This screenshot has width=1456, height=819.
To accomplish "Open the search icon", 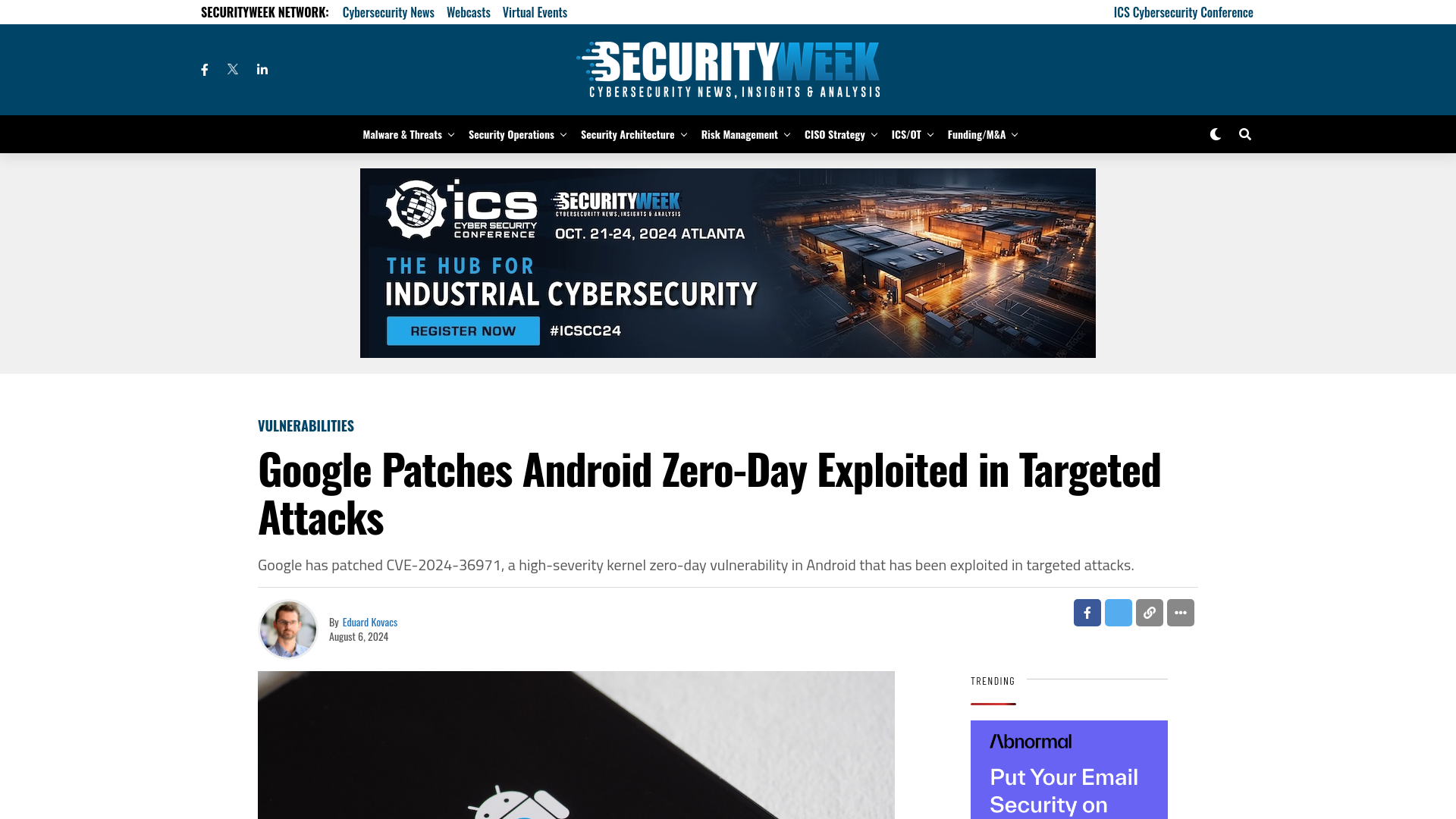I will coord(1244,134).
